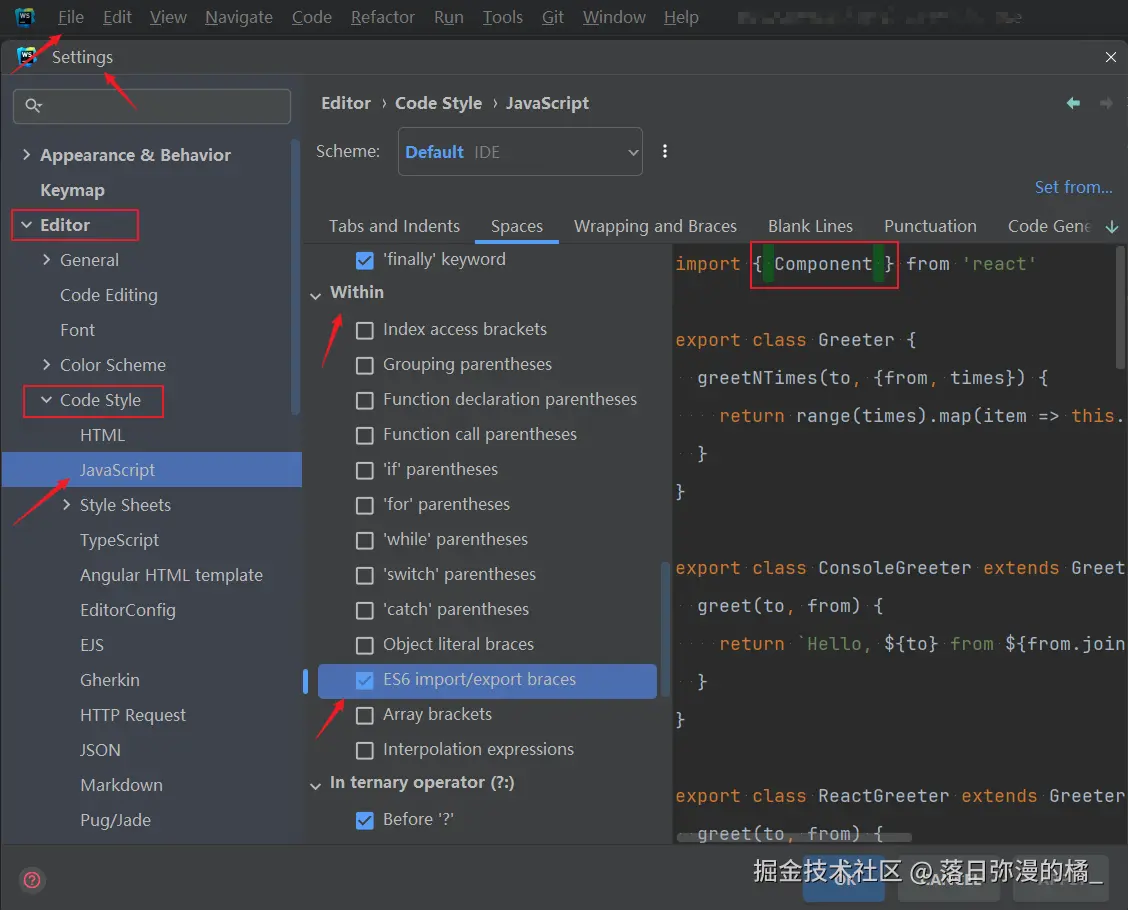Click the search magnifier icon
This screenshot has width=1128, height=910.
pyautogui.click(x=33, y=106)
